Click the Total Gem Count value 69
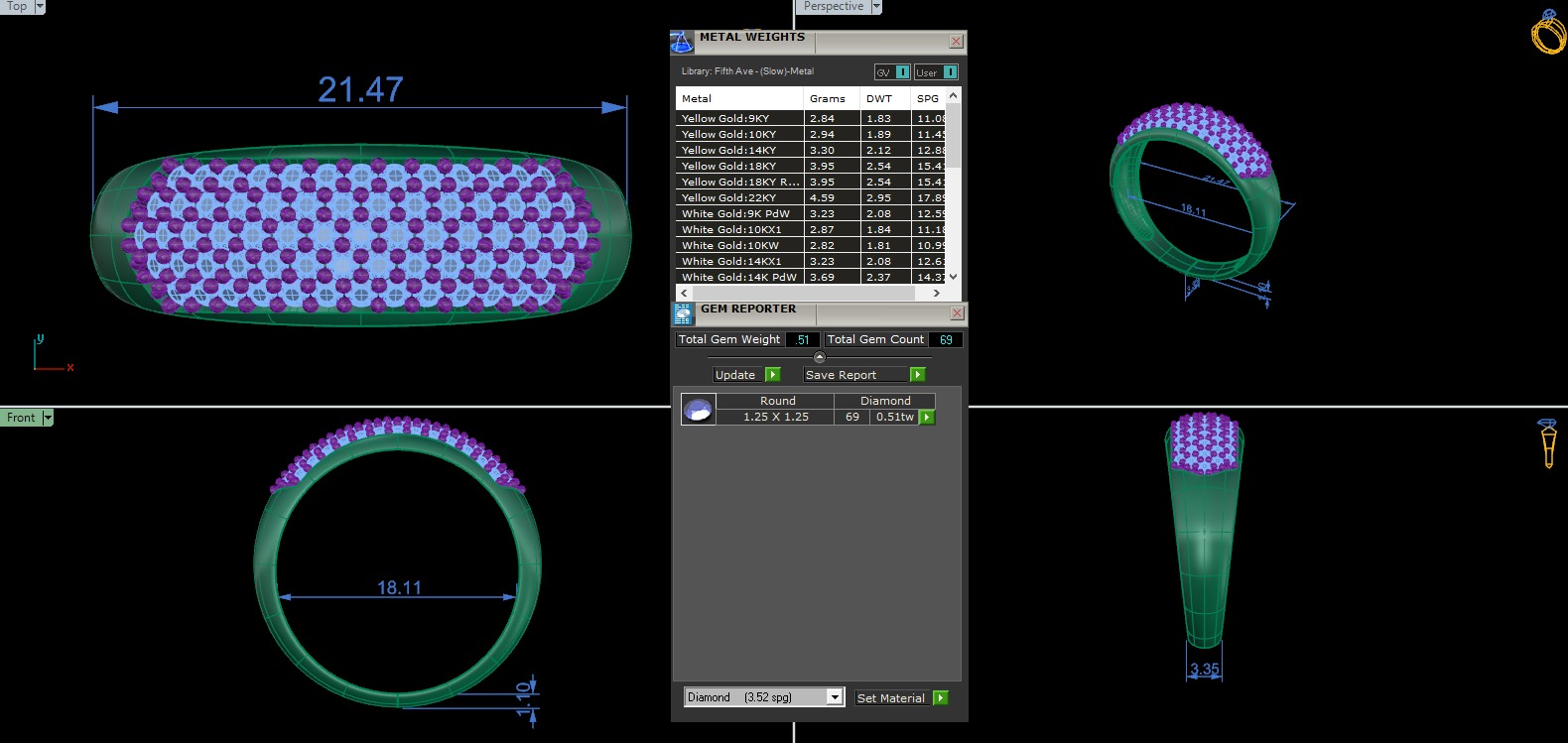 946,339
